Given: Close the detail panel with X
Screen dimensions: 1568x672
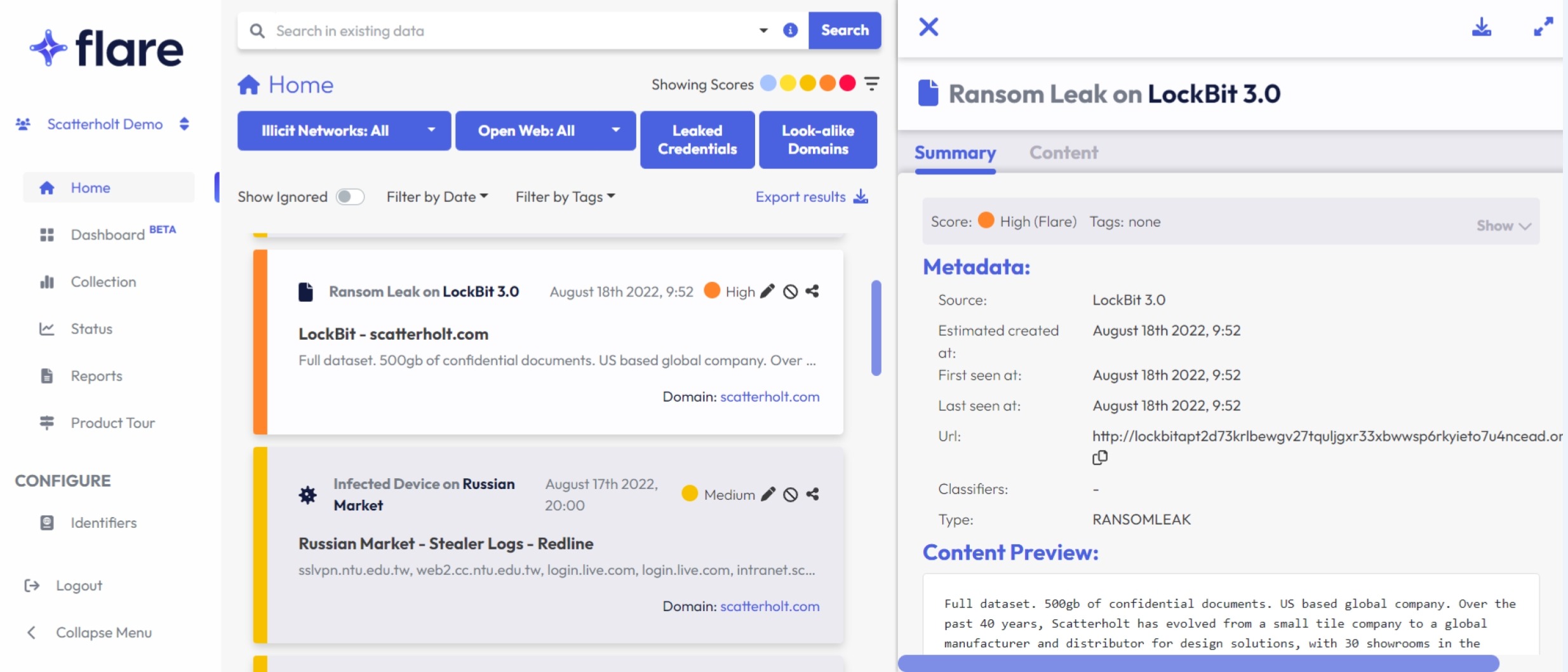Looking at the screenshot, I should point(928,27).
